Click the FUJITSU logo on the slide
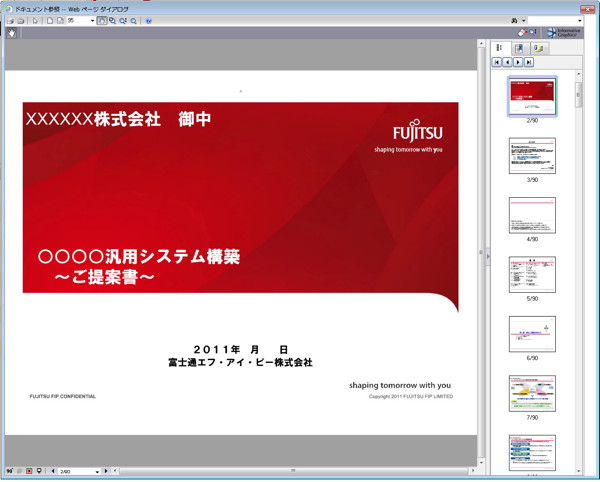The image size is (600, 482). 418,131
